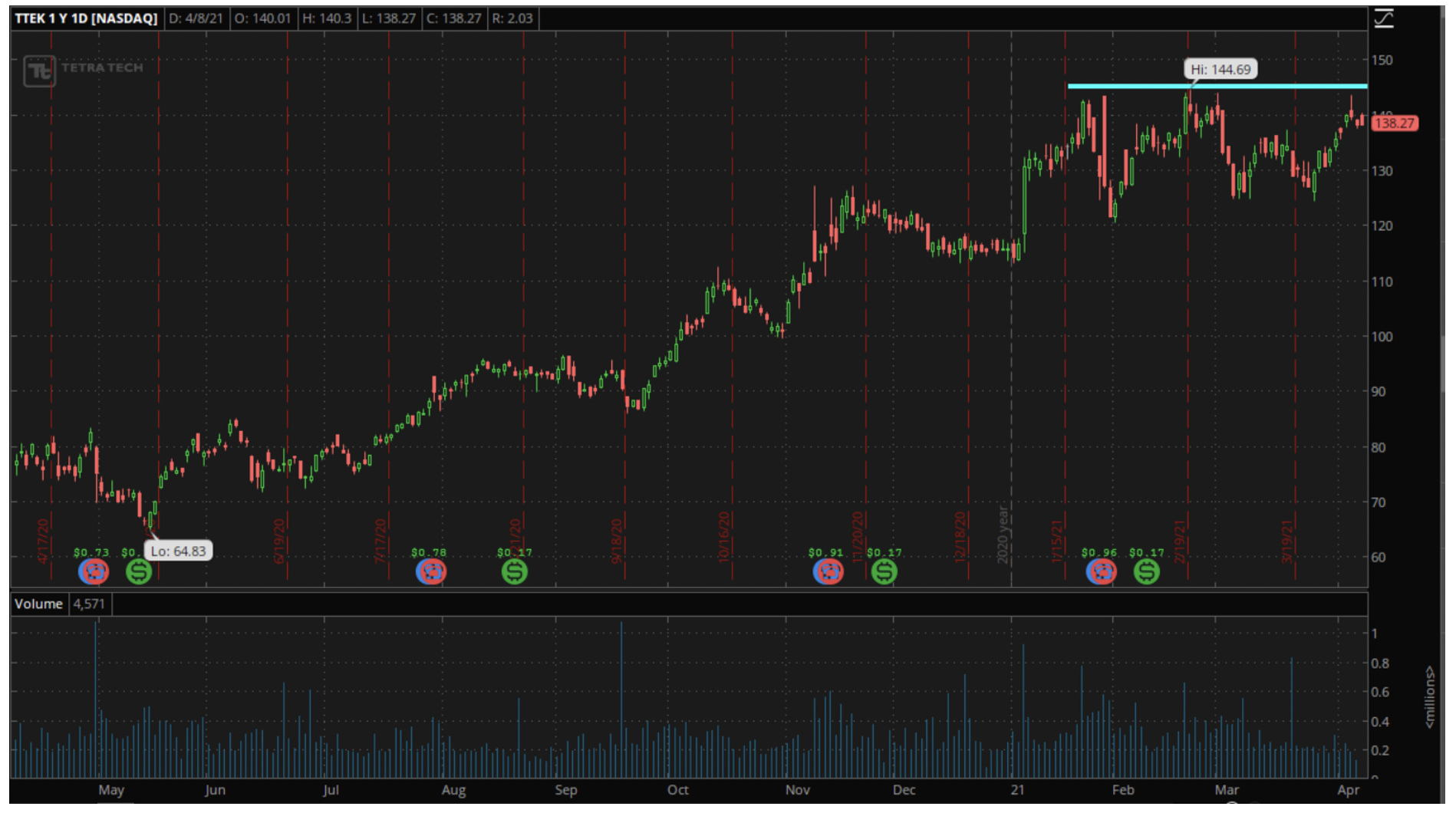Click the Jul label on the time axis
The width and height of the screenshot is (1456, 813).
(x=331, y=790)
